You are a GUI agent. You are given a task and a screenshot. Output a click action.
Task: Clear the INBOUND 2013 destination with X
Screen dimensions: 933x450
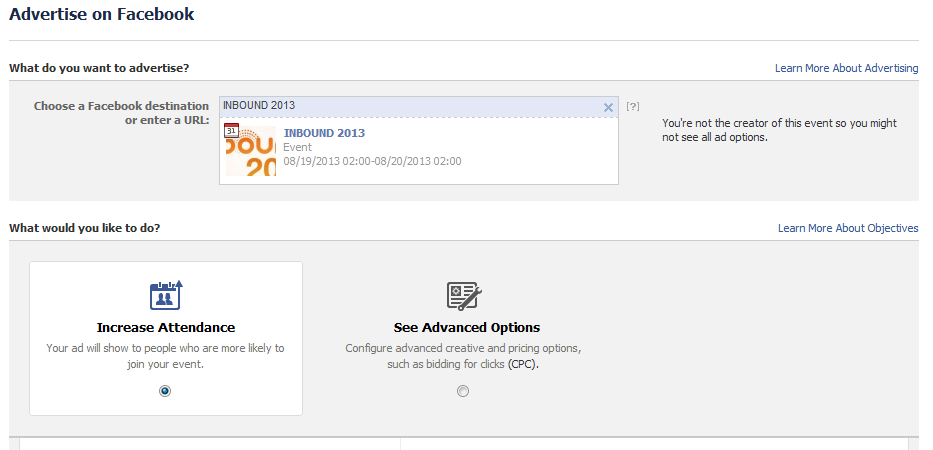[x=608, y=108]
